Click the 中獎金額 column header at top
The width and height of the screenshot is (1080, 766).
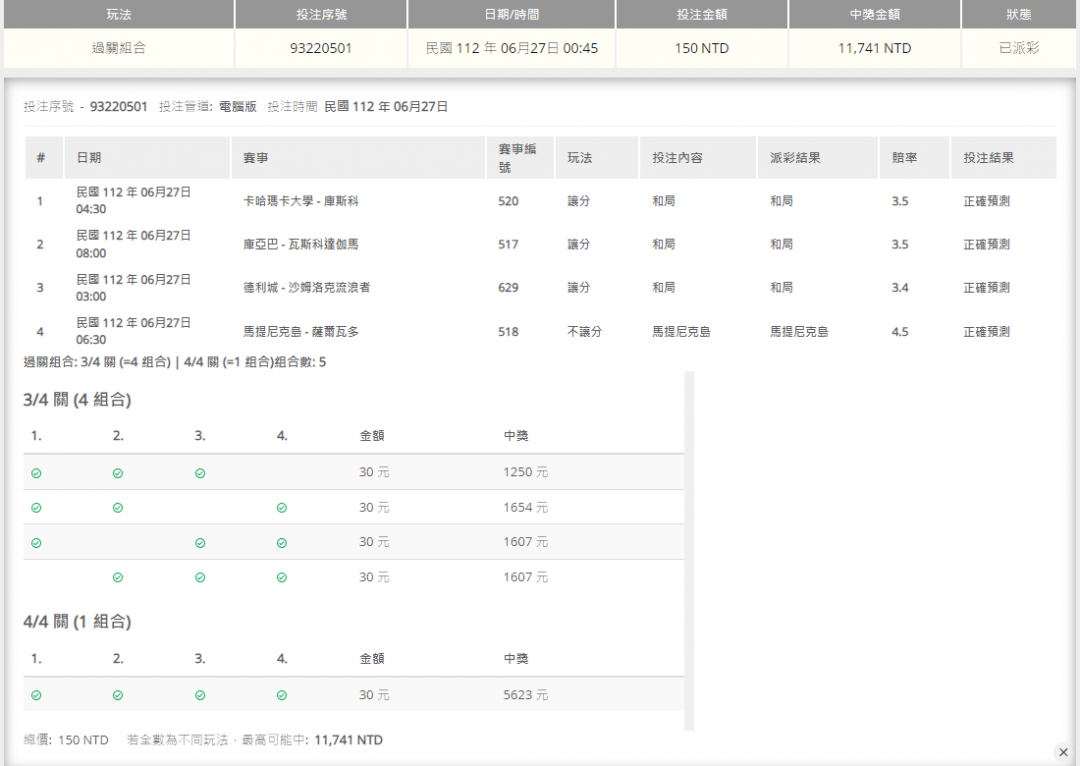coord(874,14)
